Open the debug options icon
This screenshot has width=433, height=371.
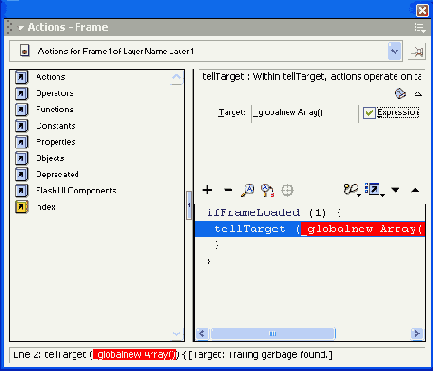pyautogui.click(x=352, y=190)
